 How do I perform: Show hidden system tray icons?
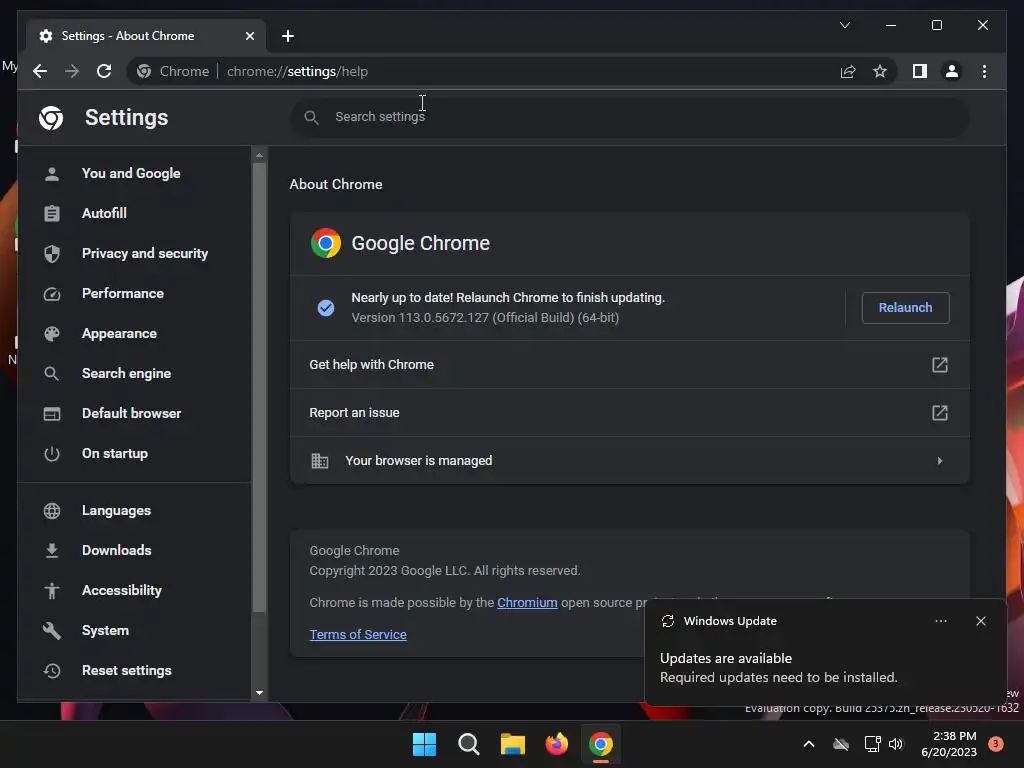tap(808, 744)
